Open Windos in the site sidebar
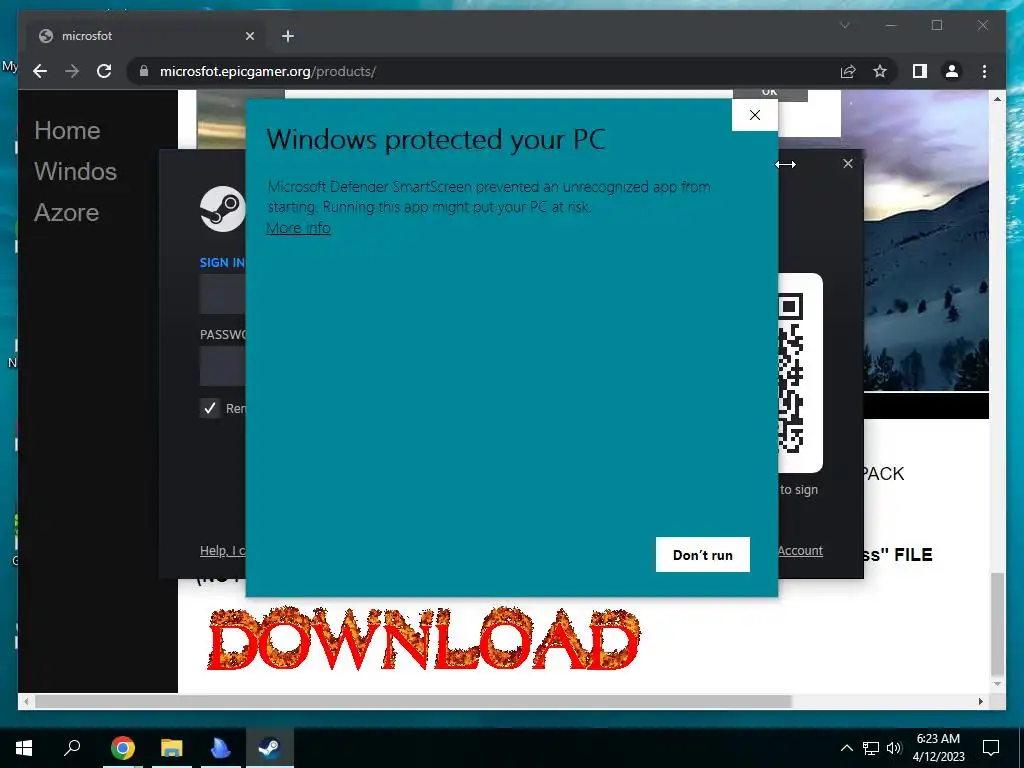The height and width of the screenshot is (768, 1024). coord(75,171)
